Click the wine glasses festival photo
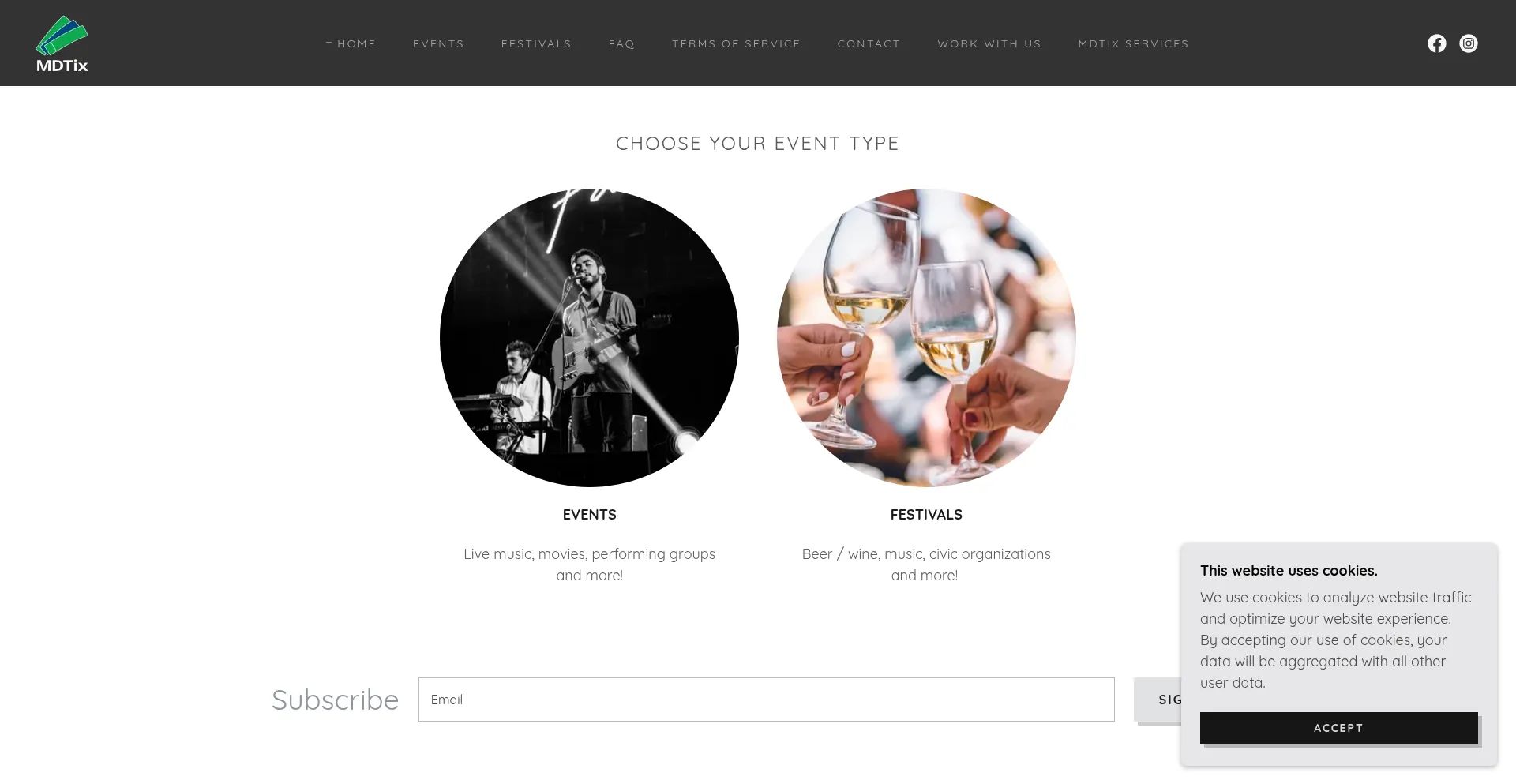This screenshot has height=784, width=1516. pyautogui.click(x=926, y=338)
